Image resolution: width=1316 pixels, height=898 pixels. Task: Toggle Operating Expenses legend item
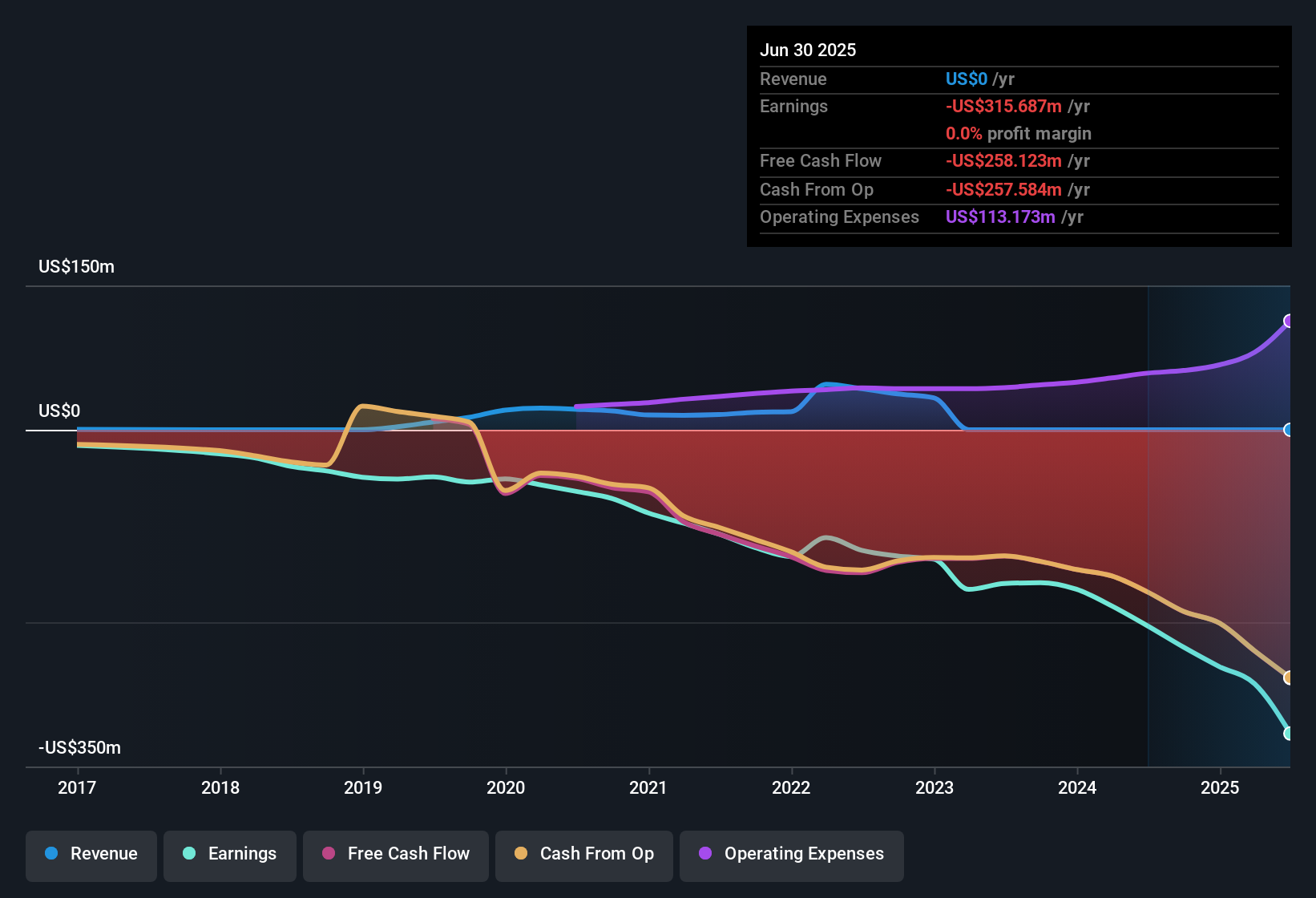(791, 855)
